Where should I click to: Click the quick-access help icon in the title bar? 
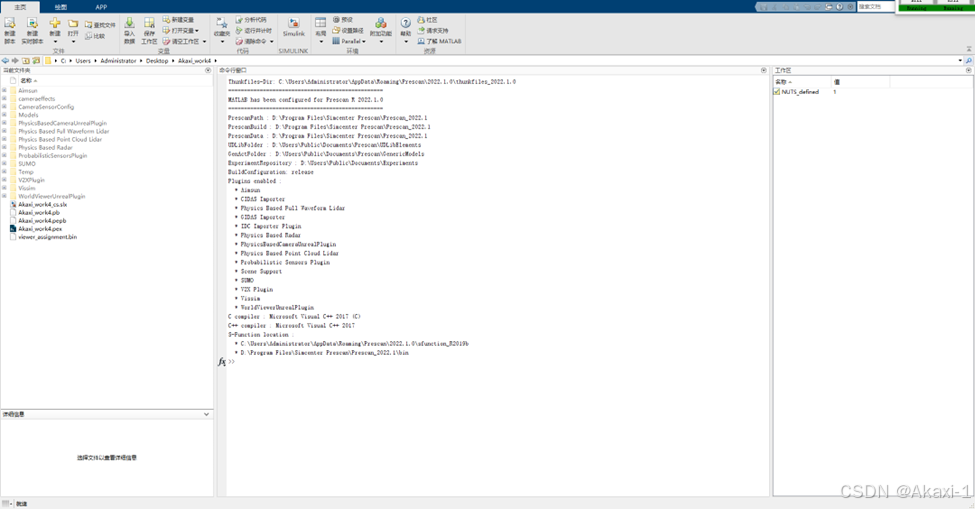[x=839, y=7]
